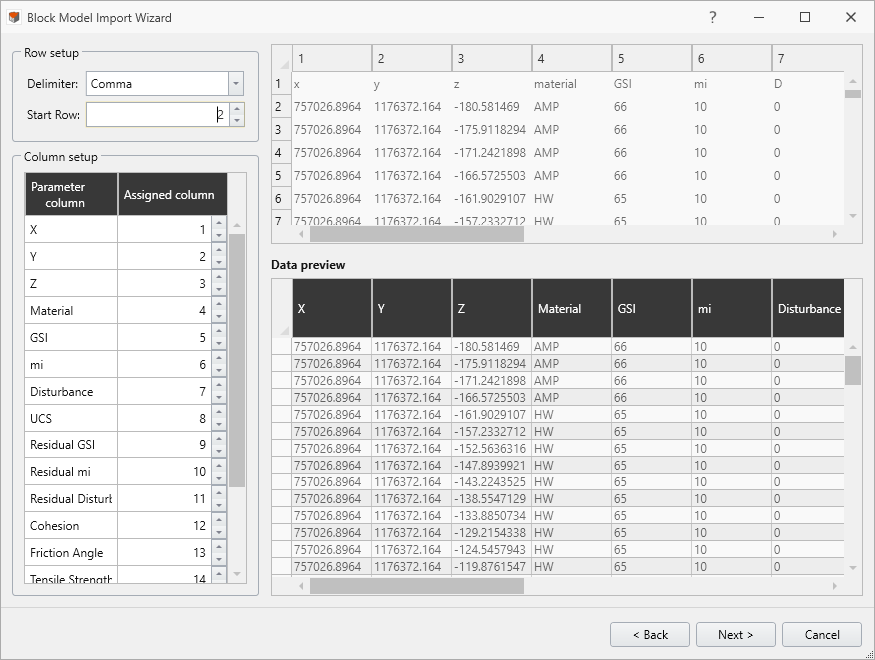Click the UCS parameter cell
Viewport: 875px width, 660px height.
[71, 418]
